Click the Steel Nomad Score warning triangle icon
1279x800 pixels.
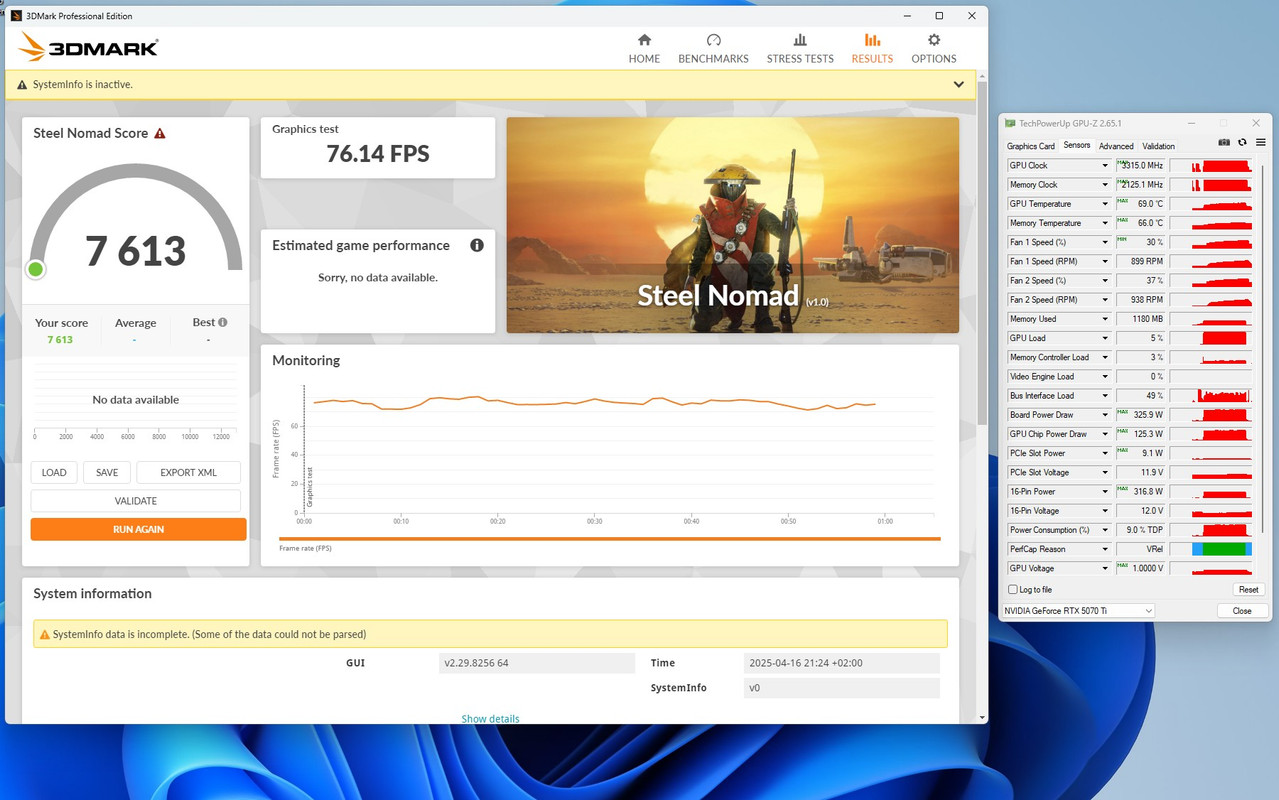coord(160,133)
